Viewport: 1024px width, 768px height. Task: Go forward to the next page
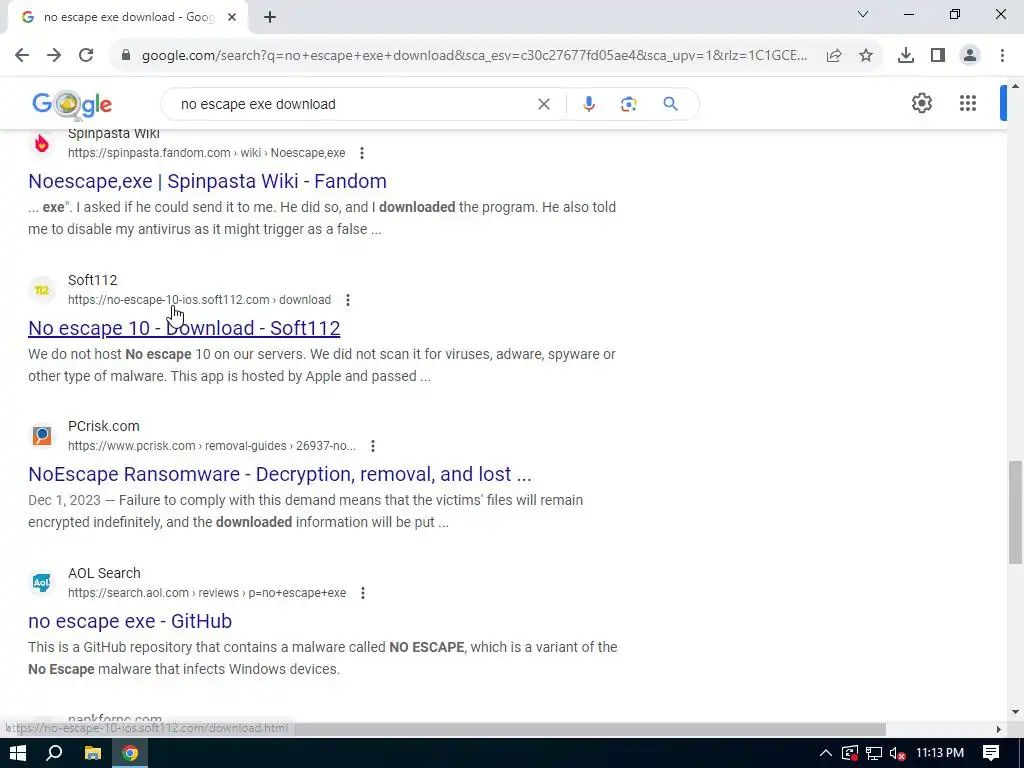pos(54,56)
